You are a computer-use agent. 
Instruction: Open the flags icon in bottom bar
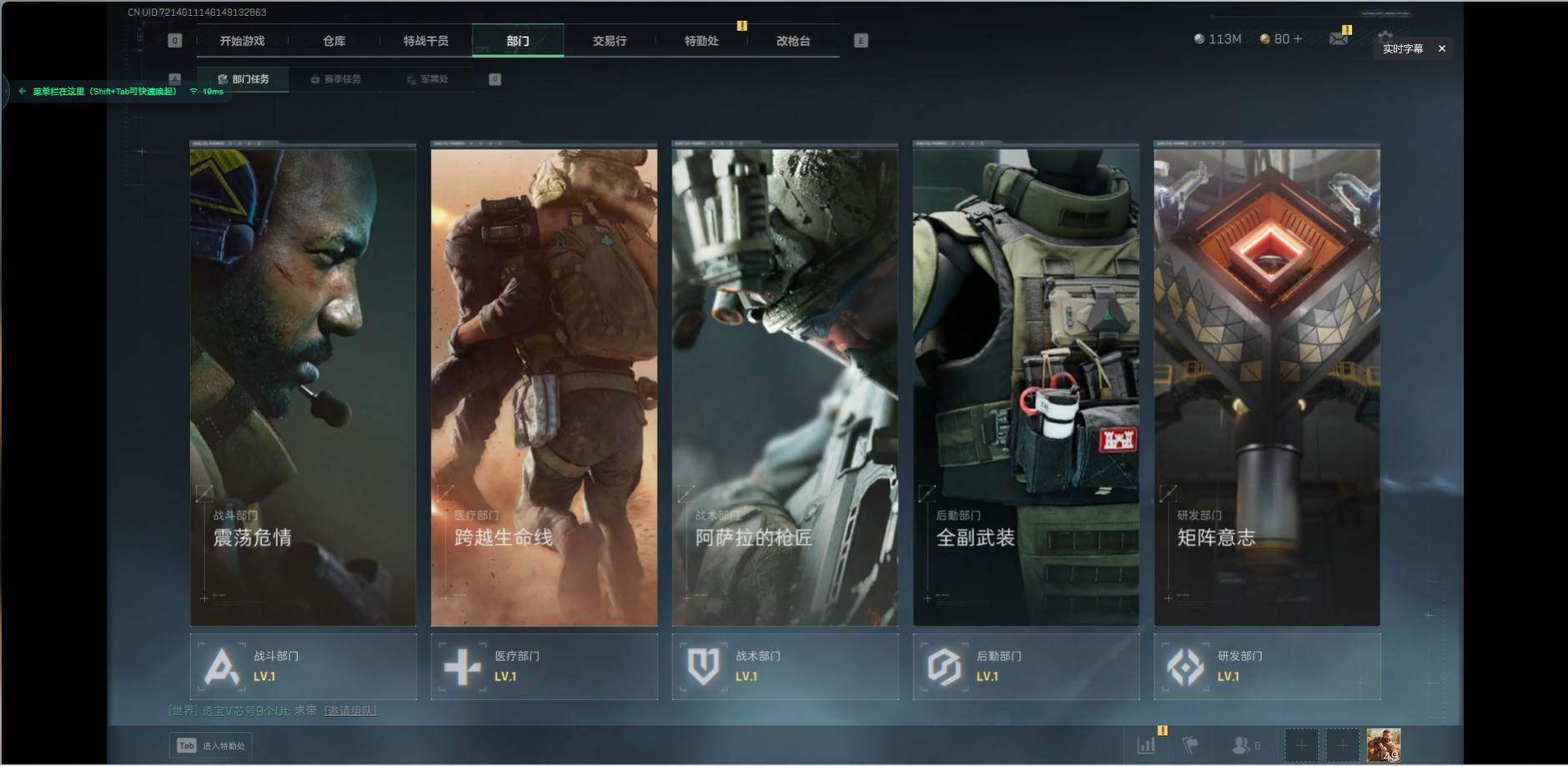1190,744
